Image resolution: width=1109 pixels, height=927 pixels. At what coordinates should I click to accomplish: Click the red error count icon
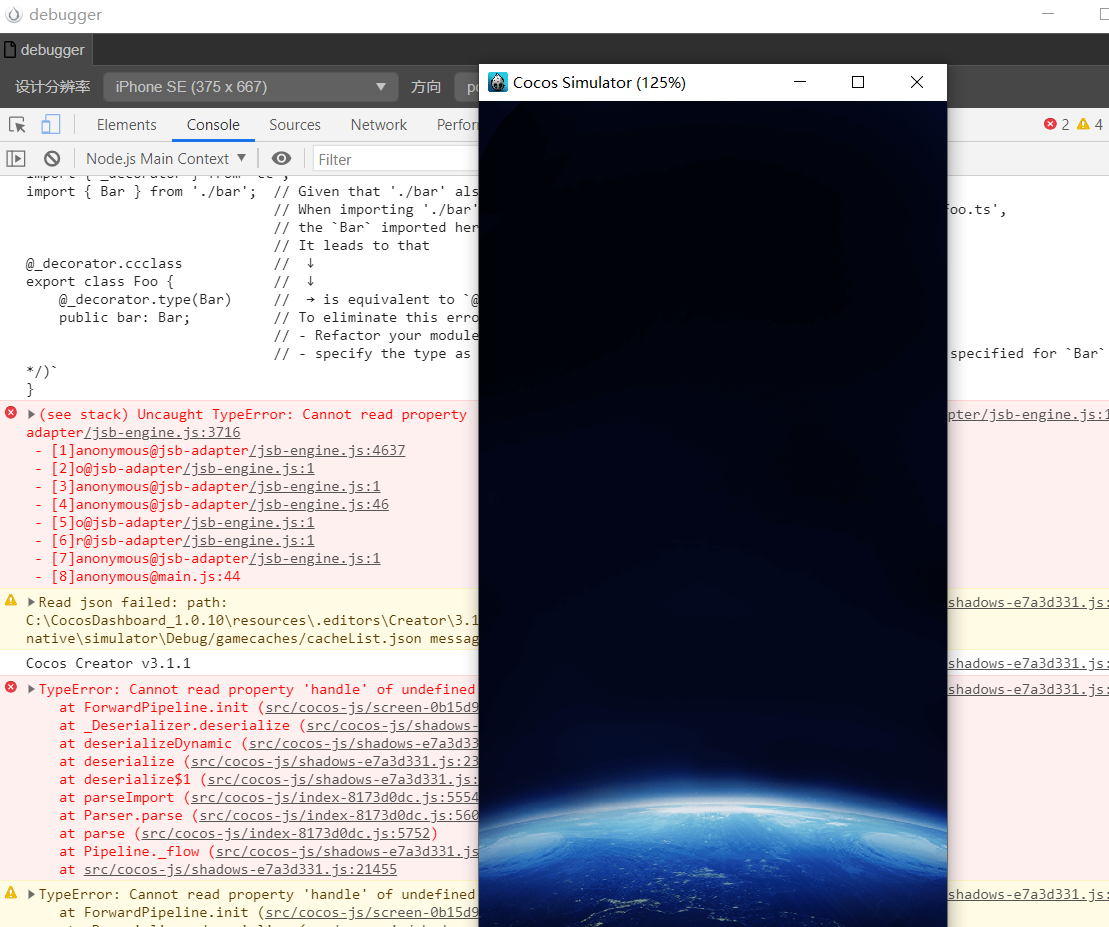(x=1050, y=124)
